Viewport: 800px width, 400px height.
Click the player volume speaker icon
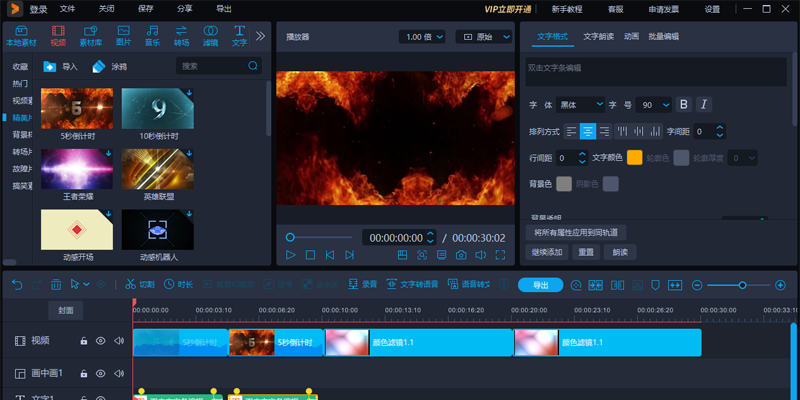[x=481, y=255]
